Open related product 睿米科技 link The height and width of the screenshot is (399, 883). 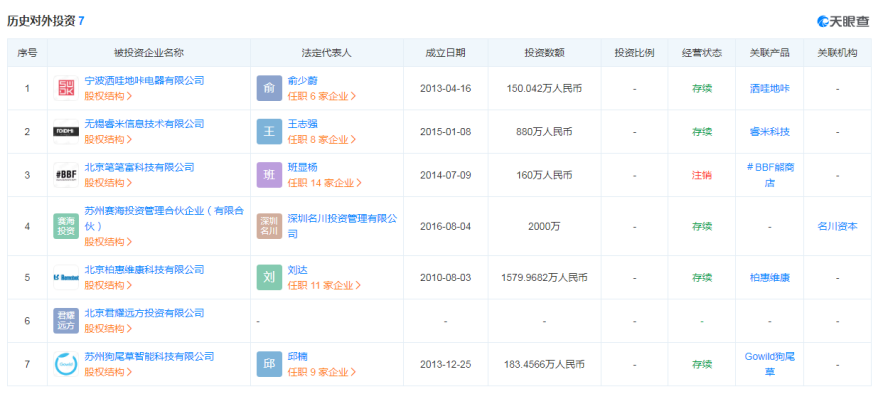tap(770, 132)
